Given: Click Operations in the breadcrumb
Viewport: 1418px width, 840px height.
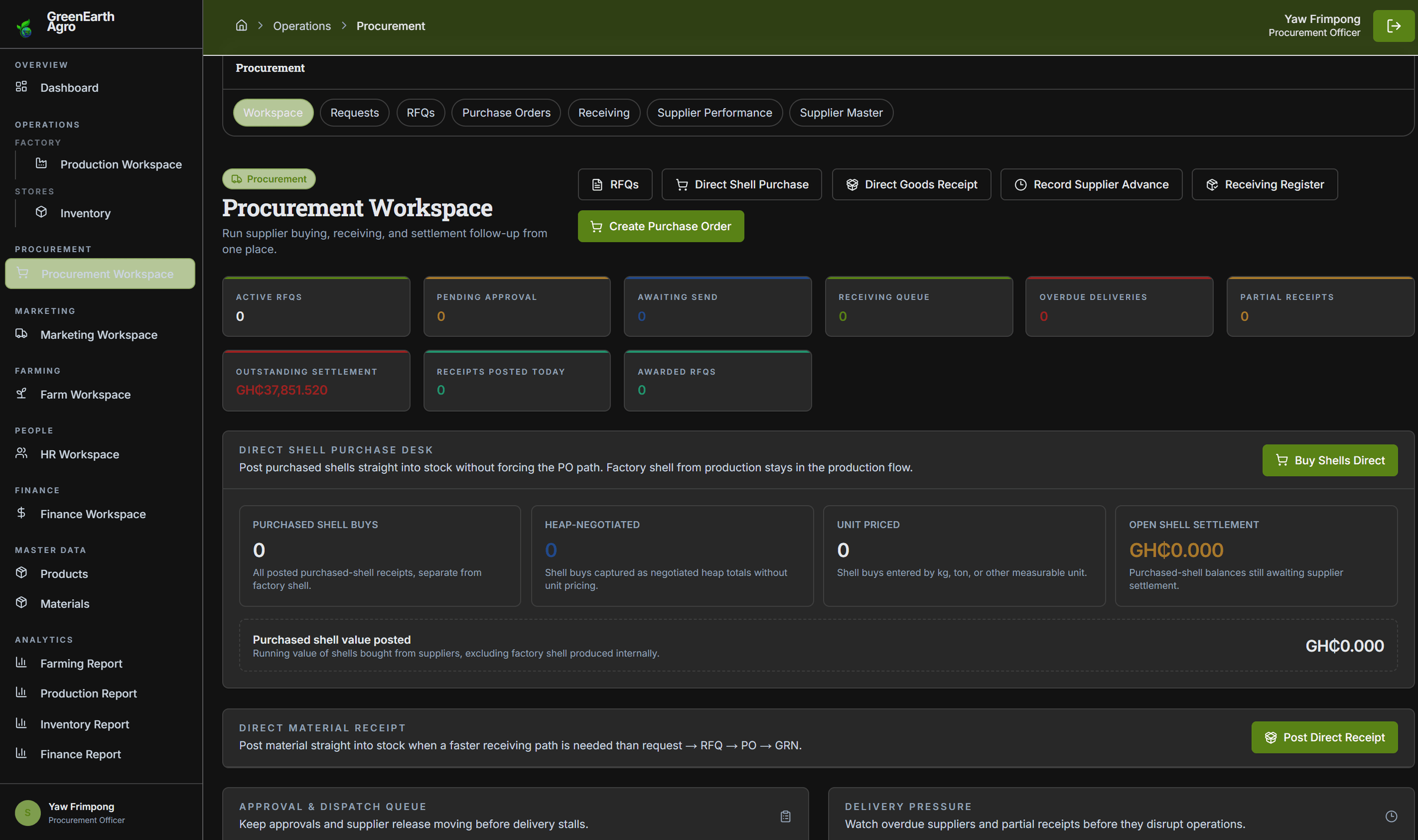Looking at the screenshot, I should click(x=302, y=25).
